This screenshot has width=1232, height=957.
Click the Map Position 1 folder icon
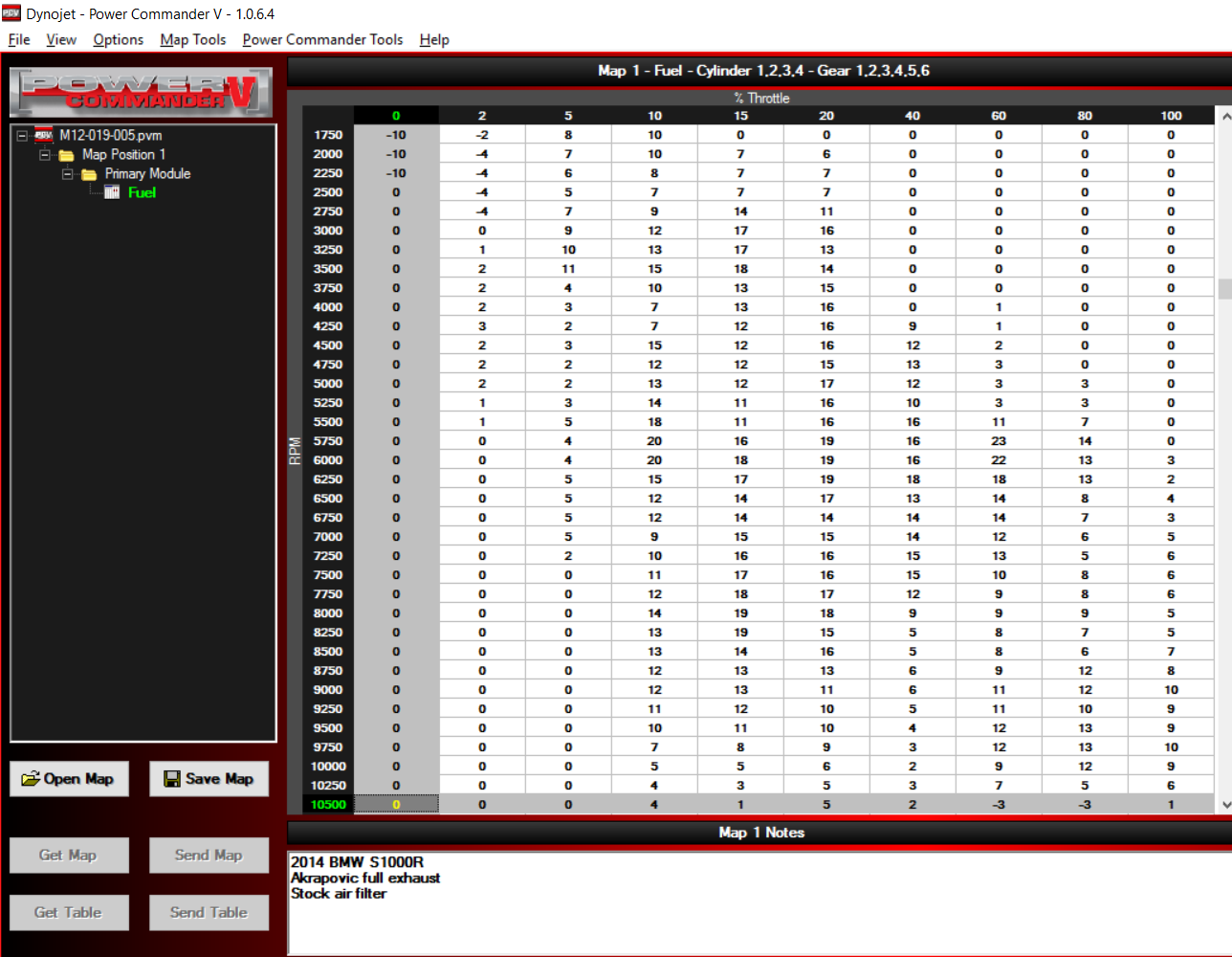coord(66,155)
